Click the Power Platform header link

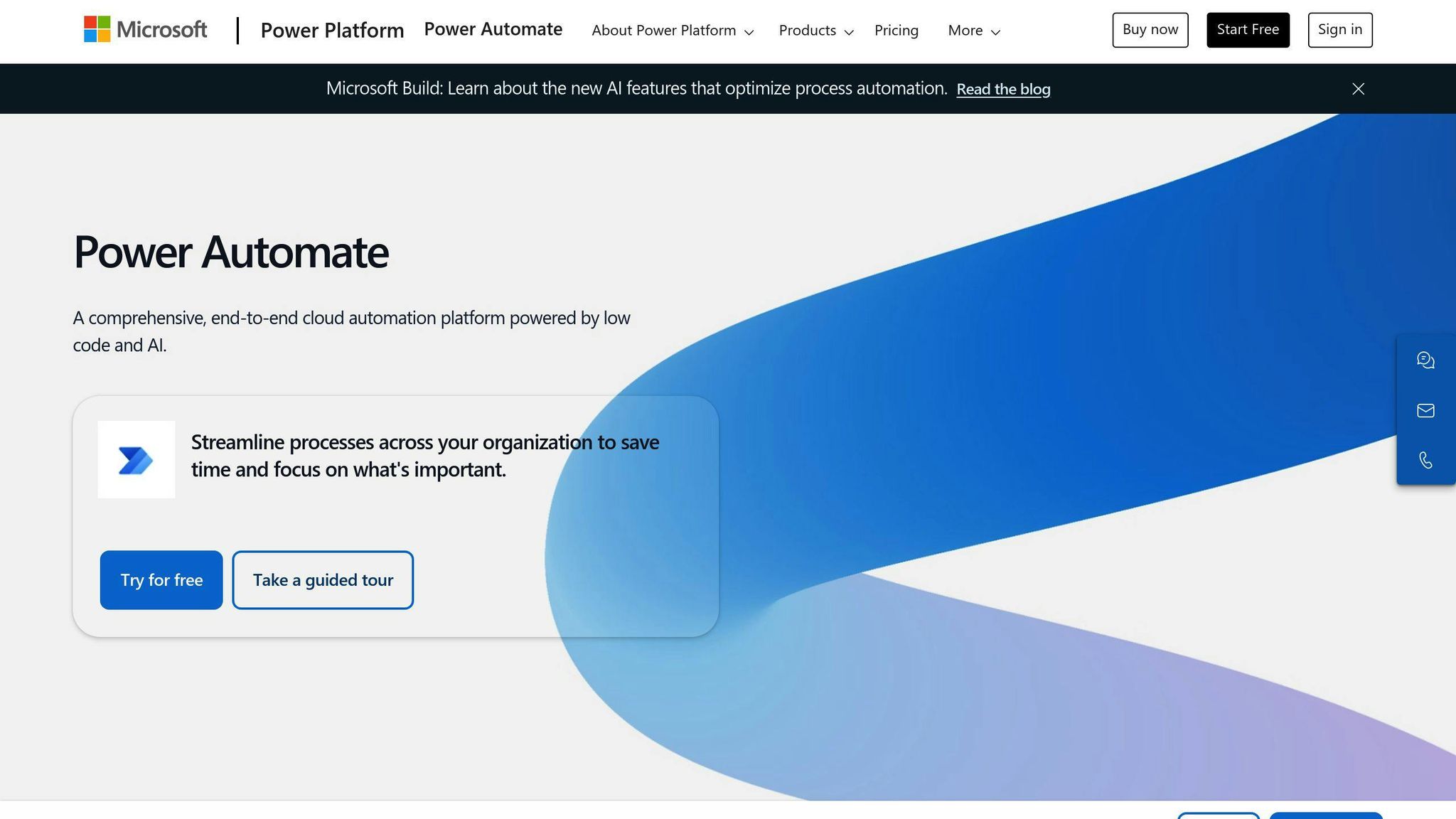point(332,30)
